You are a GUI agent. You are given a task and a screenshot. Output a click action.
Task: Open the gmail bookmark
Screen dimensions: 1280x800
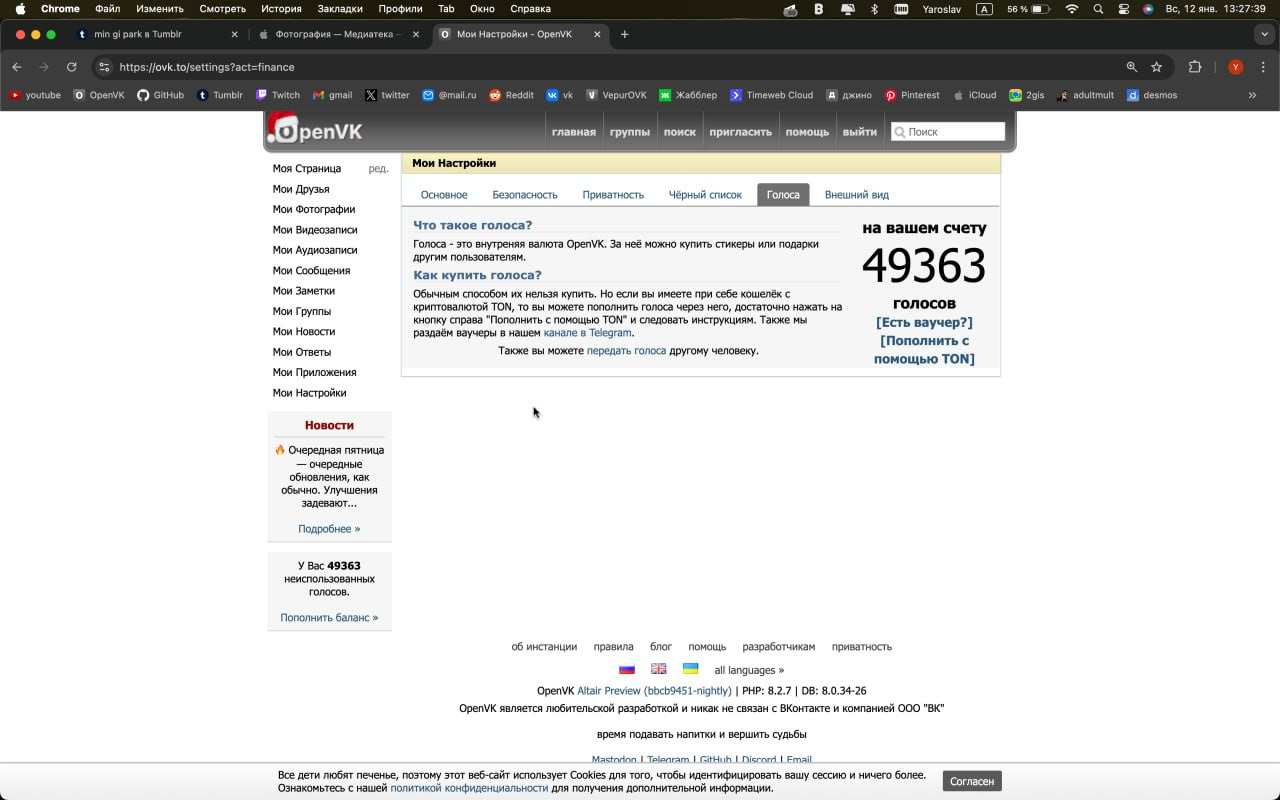click(x=332, y=95)
